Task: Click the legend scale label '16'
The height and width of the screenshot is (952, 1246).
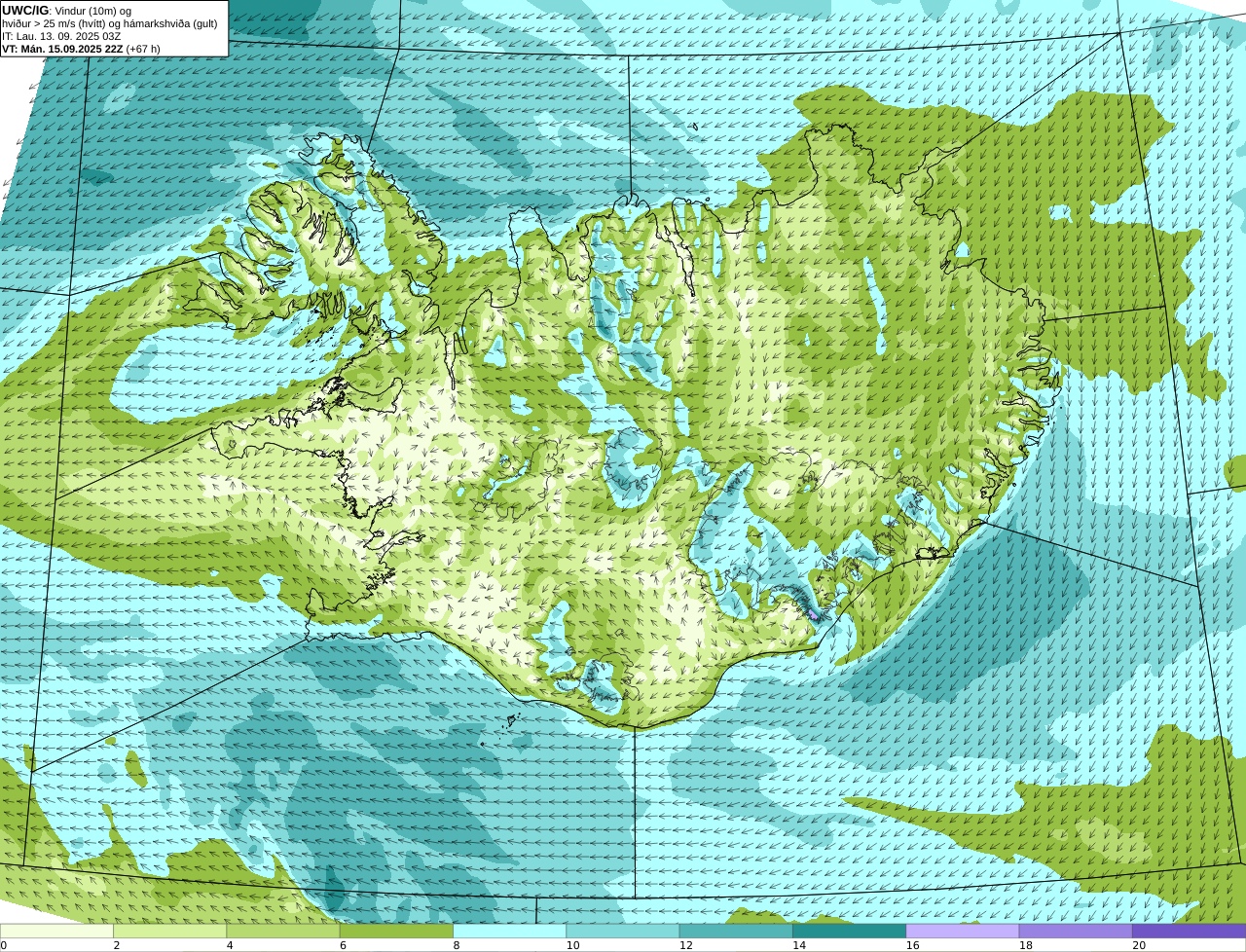Action: (x=912, y=945)
